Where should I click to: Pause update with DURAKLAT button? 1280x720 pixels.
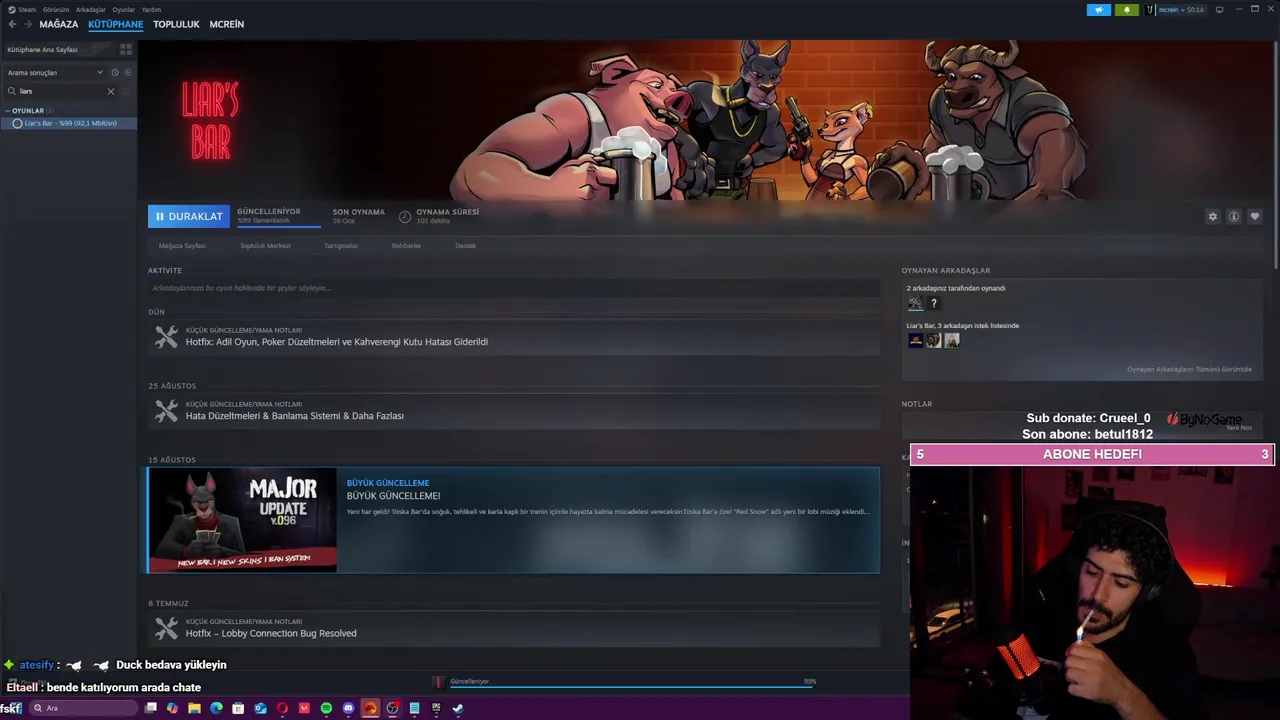pyautogui.click(x=189, y=216)
